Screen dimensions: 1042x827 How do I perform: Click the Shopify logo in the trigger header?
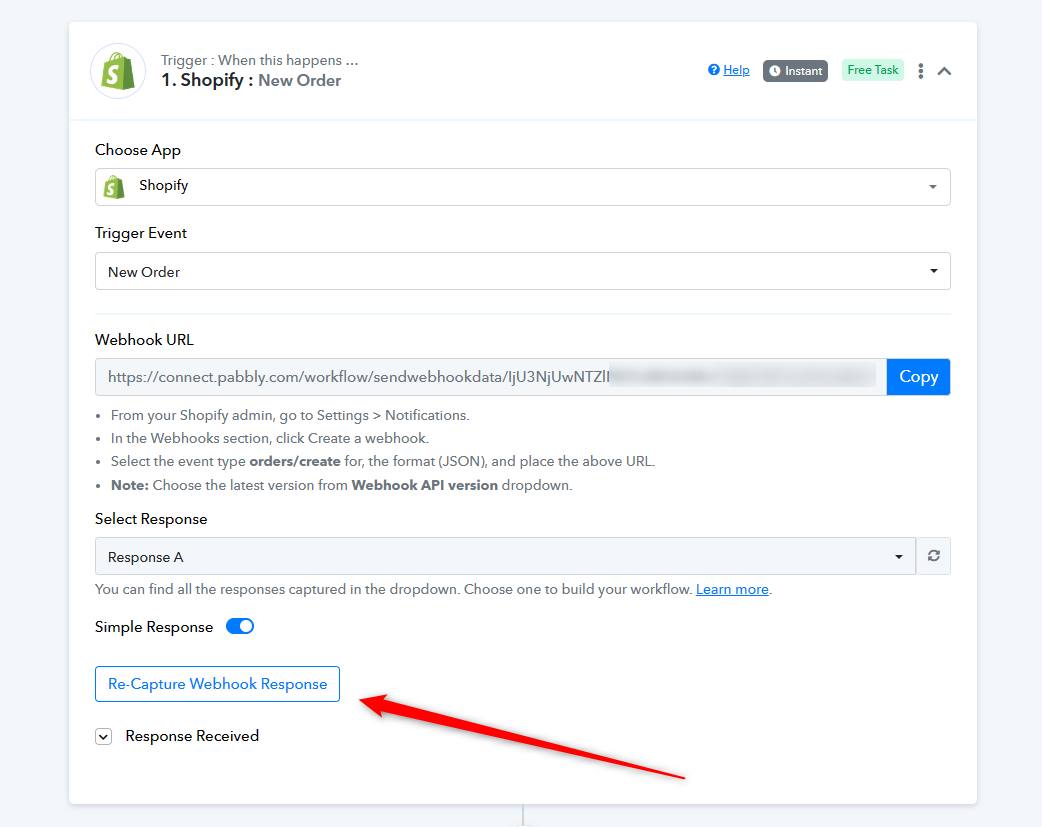coord(118,71)
